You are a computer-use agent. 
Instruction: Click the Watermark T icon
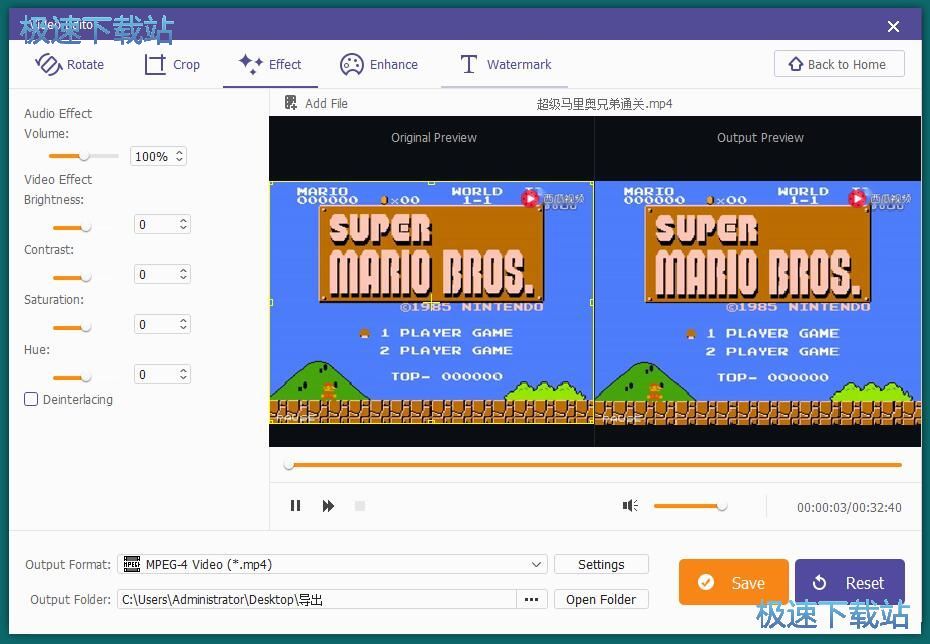(469, 64)
